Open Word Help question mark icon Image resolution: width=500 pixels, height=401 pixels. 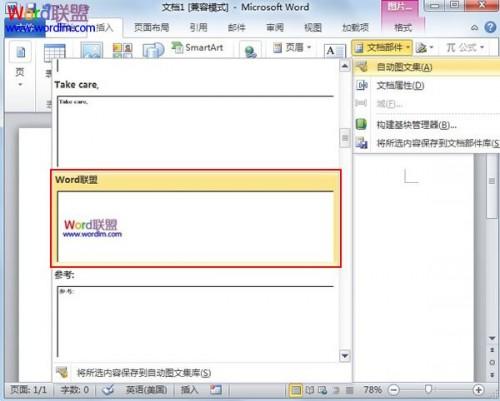tap(490, 27)
